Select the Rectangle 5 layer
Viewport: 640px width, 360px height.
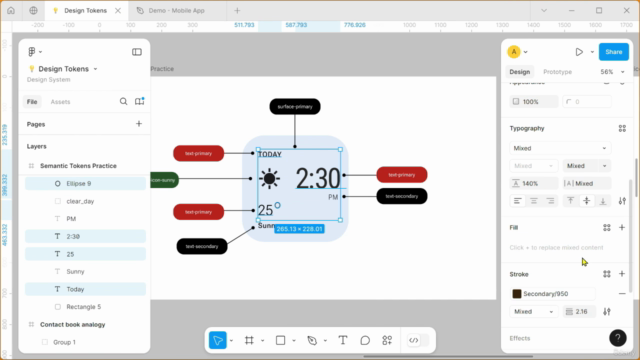click(x=85, y=307)
